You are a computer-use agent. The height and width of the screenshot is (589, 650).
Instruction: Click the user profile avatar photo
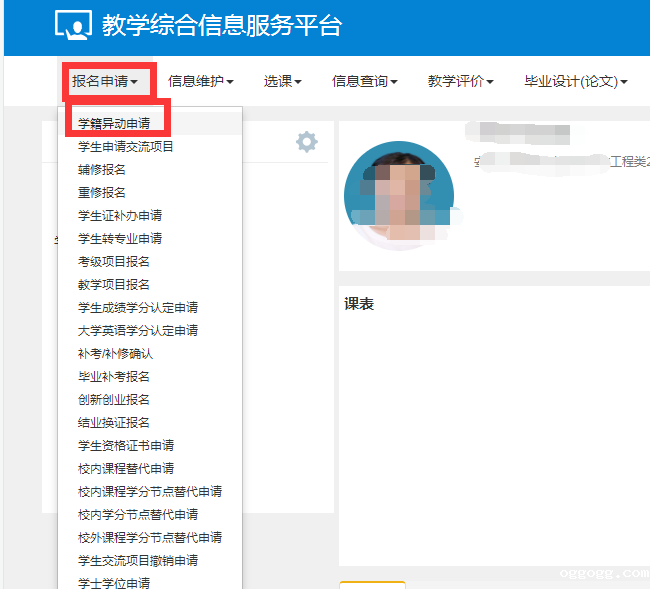coord(398,196)
